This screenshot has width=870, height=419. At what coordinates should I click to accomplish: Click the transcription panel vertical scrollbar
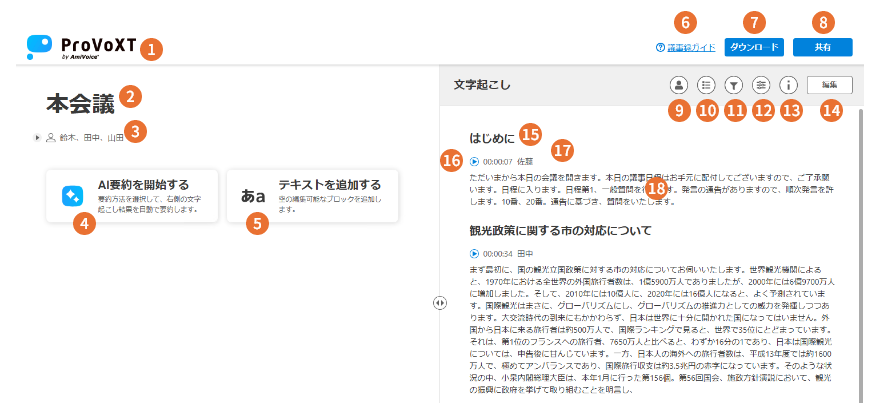863,200
